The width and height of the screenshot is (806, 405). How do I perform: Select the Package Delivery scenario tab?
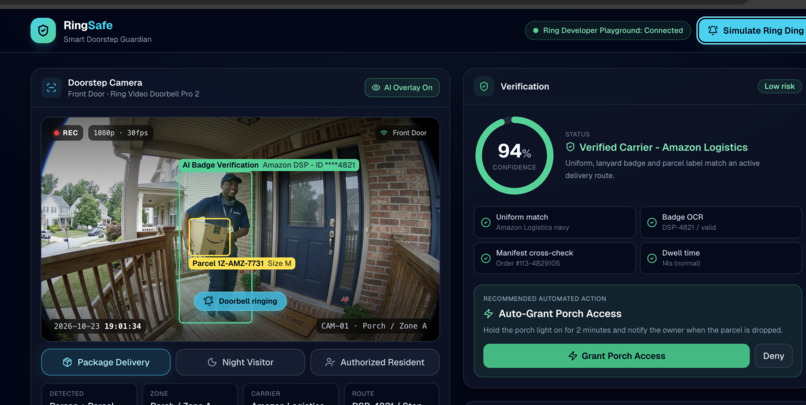coord(106,362)
